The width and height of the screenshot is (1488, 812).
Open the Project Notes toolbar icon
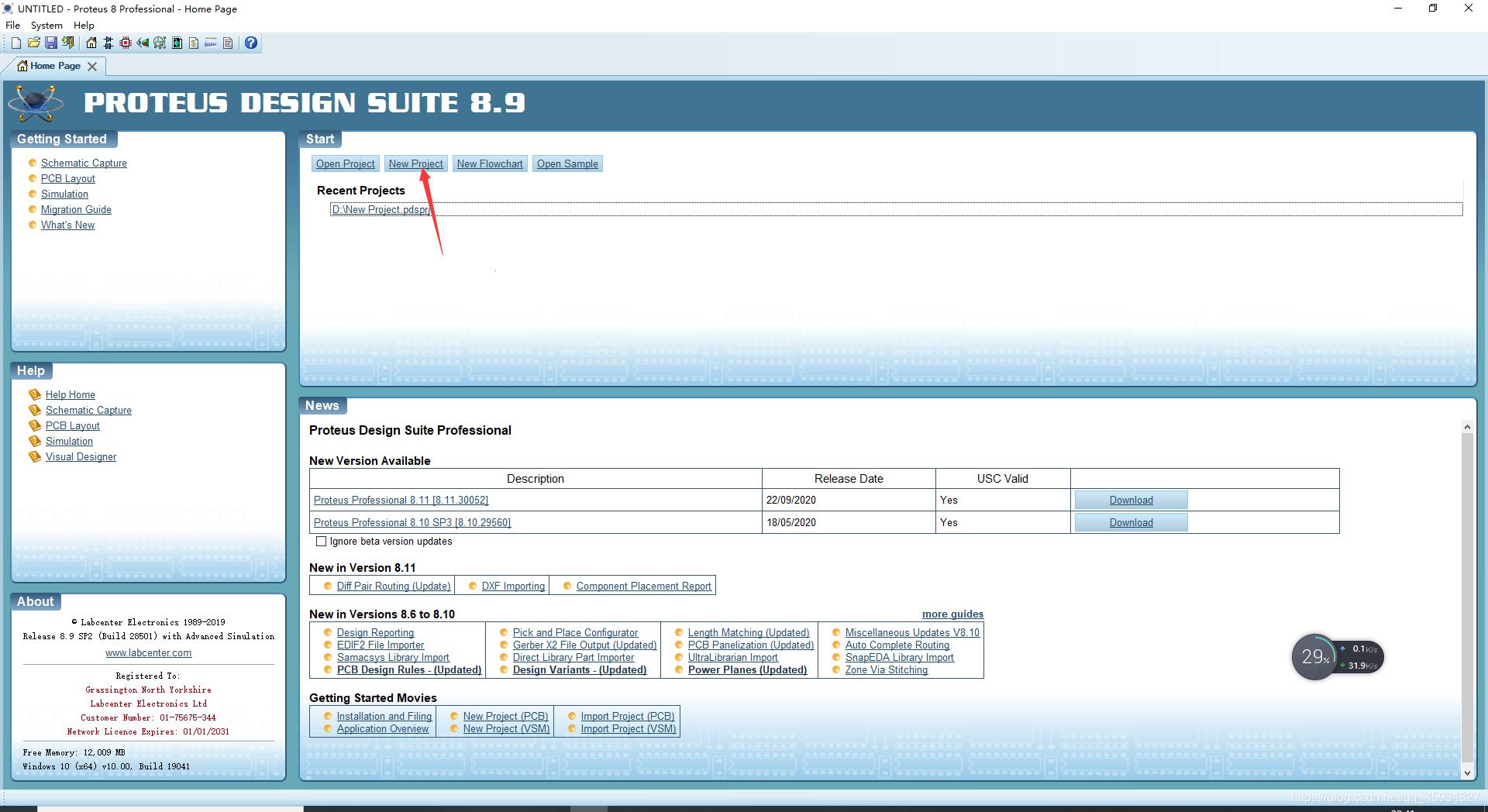228,43
